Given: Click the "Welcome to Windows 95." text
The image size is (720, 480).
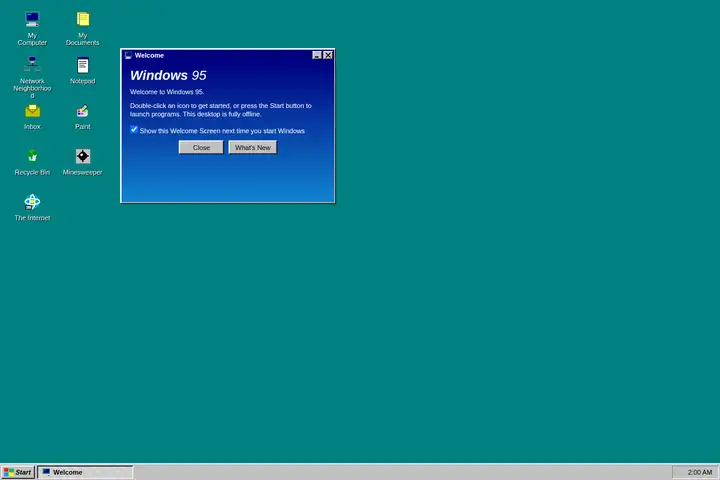Looking at the screenshot, I should click(x=167, y=92).
